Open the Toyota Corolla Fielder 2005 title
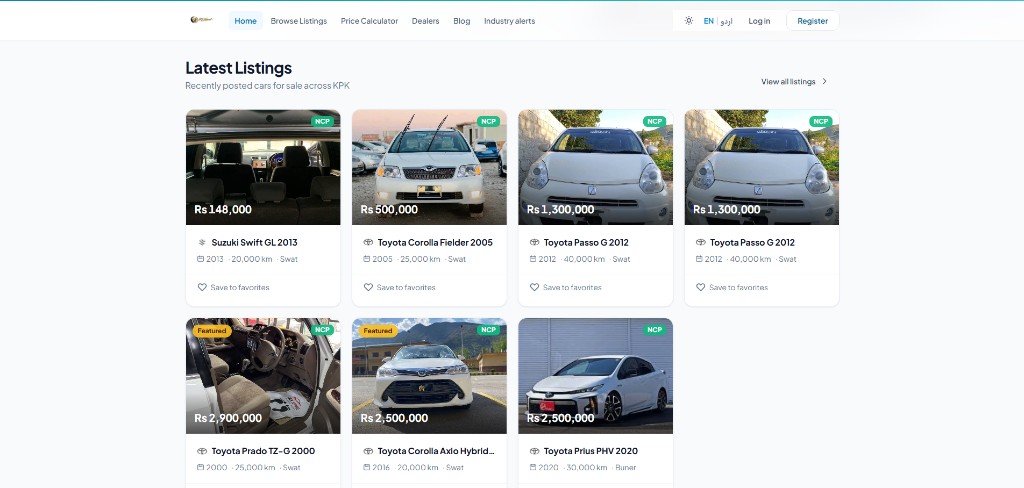This screenshot has height=488, width=1024. pyautogui.click(x=435, y=242)
